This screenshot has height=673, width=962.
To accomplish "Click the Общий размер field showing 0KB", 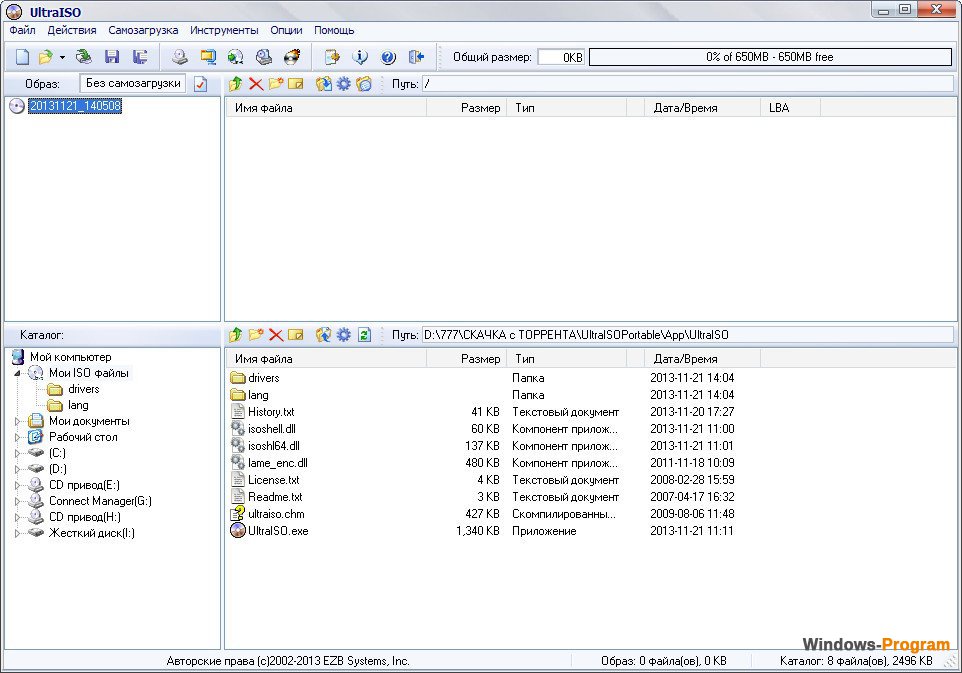I will pyautogui.click(x=561, y=57).
